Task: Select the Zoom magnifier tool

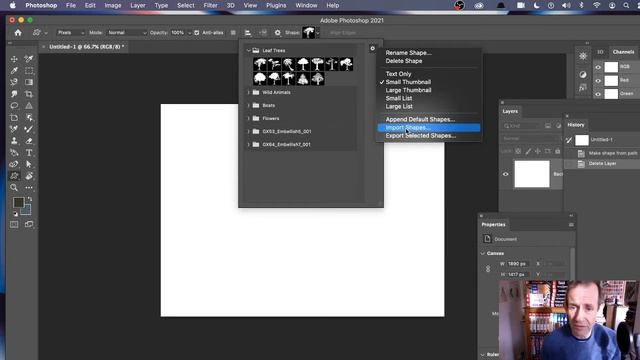Action: (x=14, y=188)
